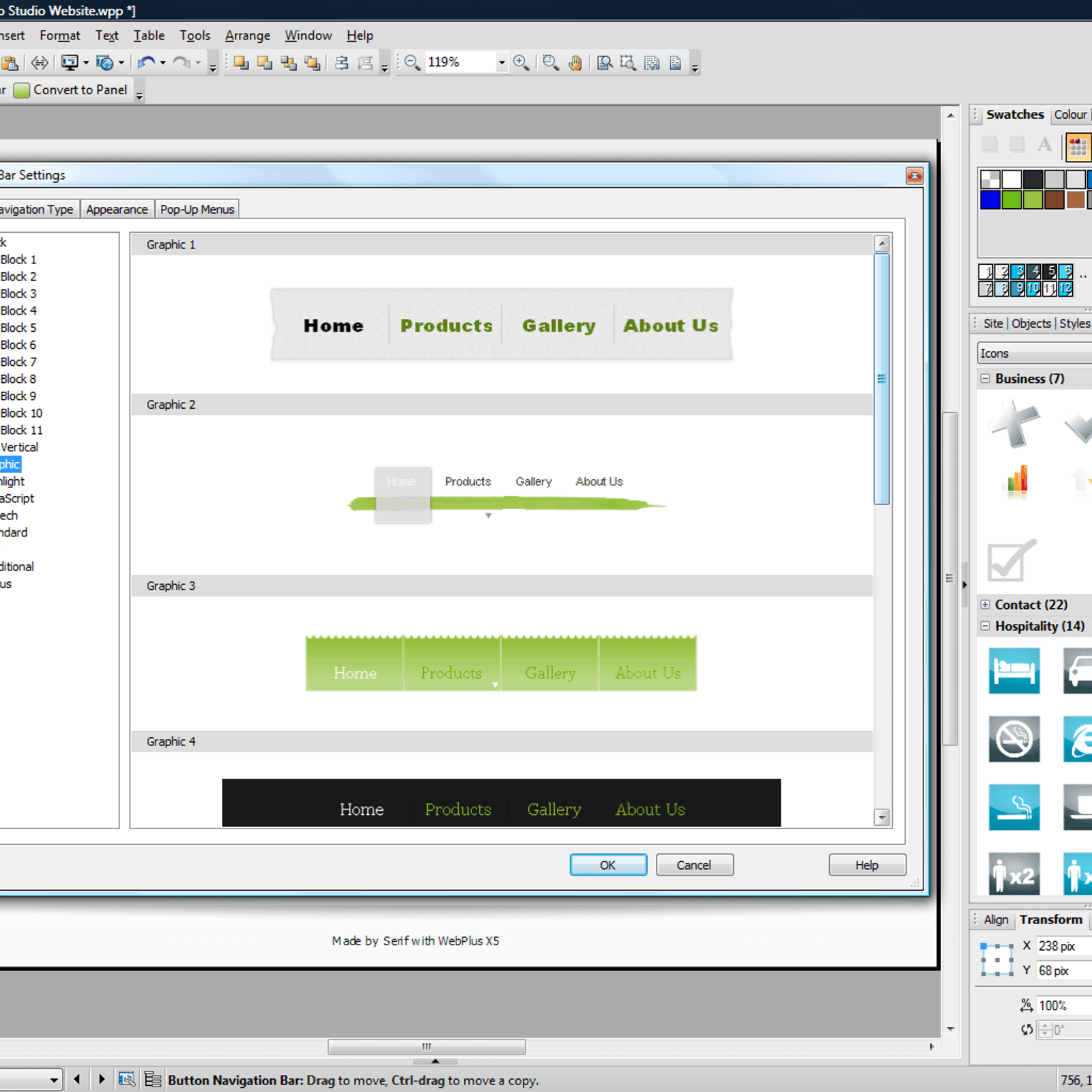Switch to the Pop-Up Menus tab
Image resolution: width=1092 pixels, height=1092 pixels.
(x=197, y=209)
